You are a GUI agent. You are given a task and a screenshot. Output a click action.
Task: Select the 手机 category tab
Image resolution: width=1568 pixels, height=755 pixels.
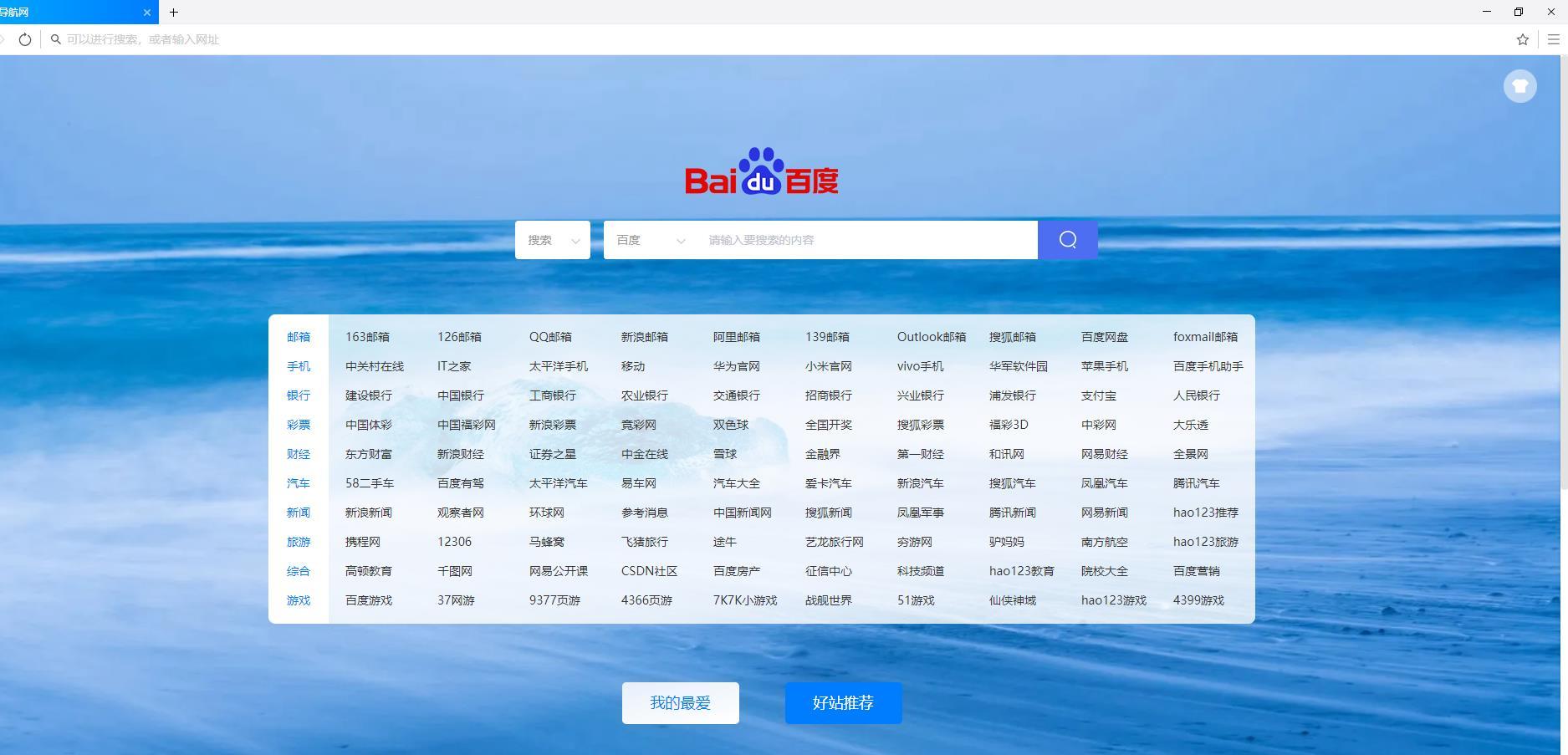click(x=299, y=366)
